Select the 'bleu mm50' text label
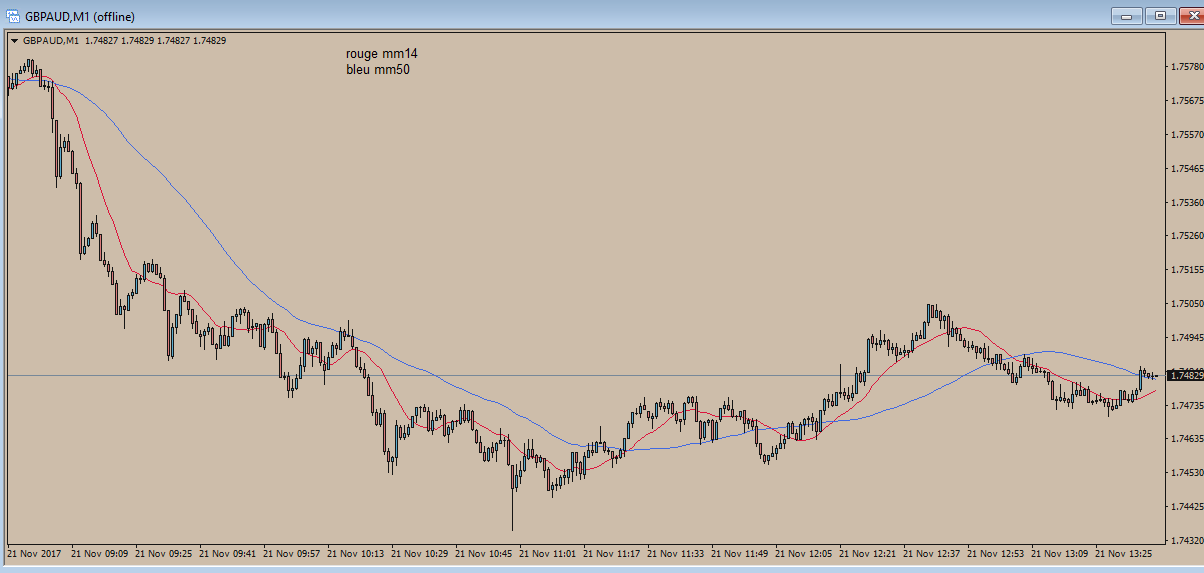Screen dimensions: 1204x573 377,70
